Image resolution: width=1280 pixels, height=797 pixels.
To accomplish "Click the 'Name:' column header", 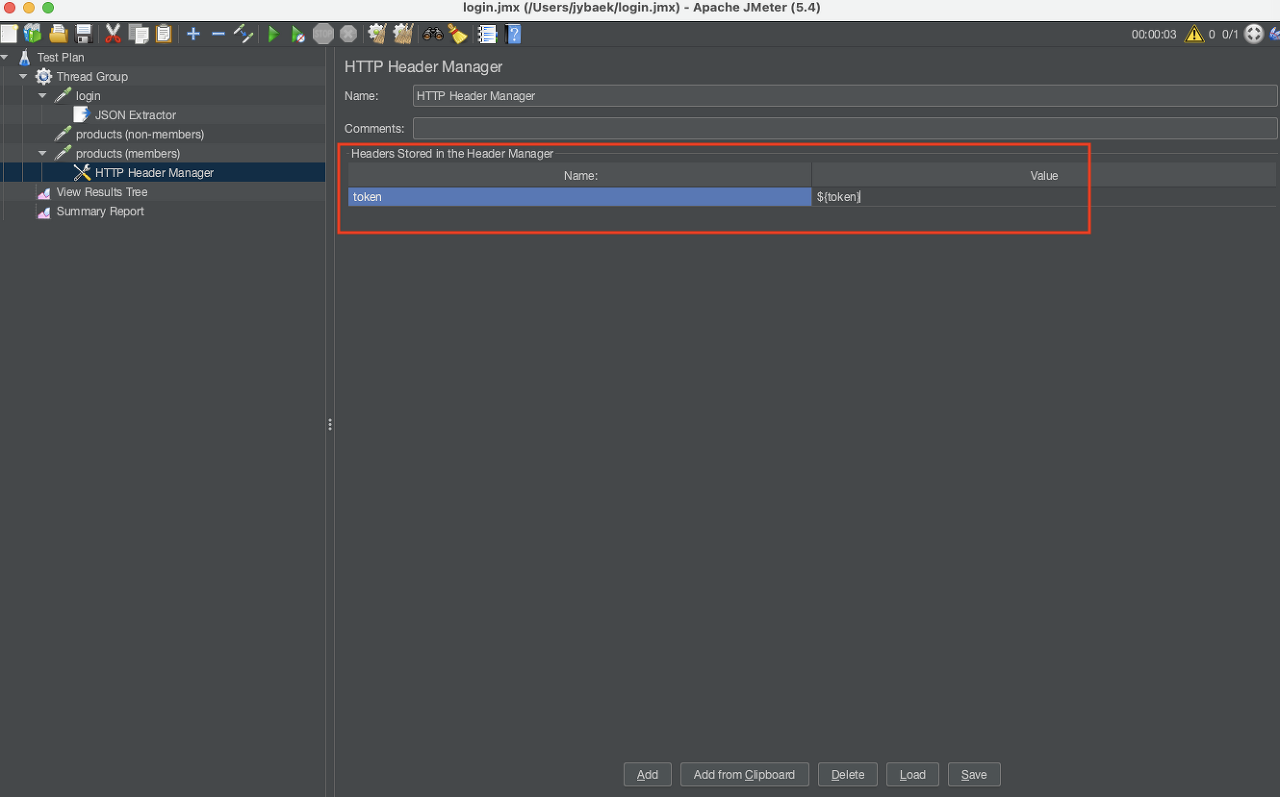I will (x=580, y=175).
